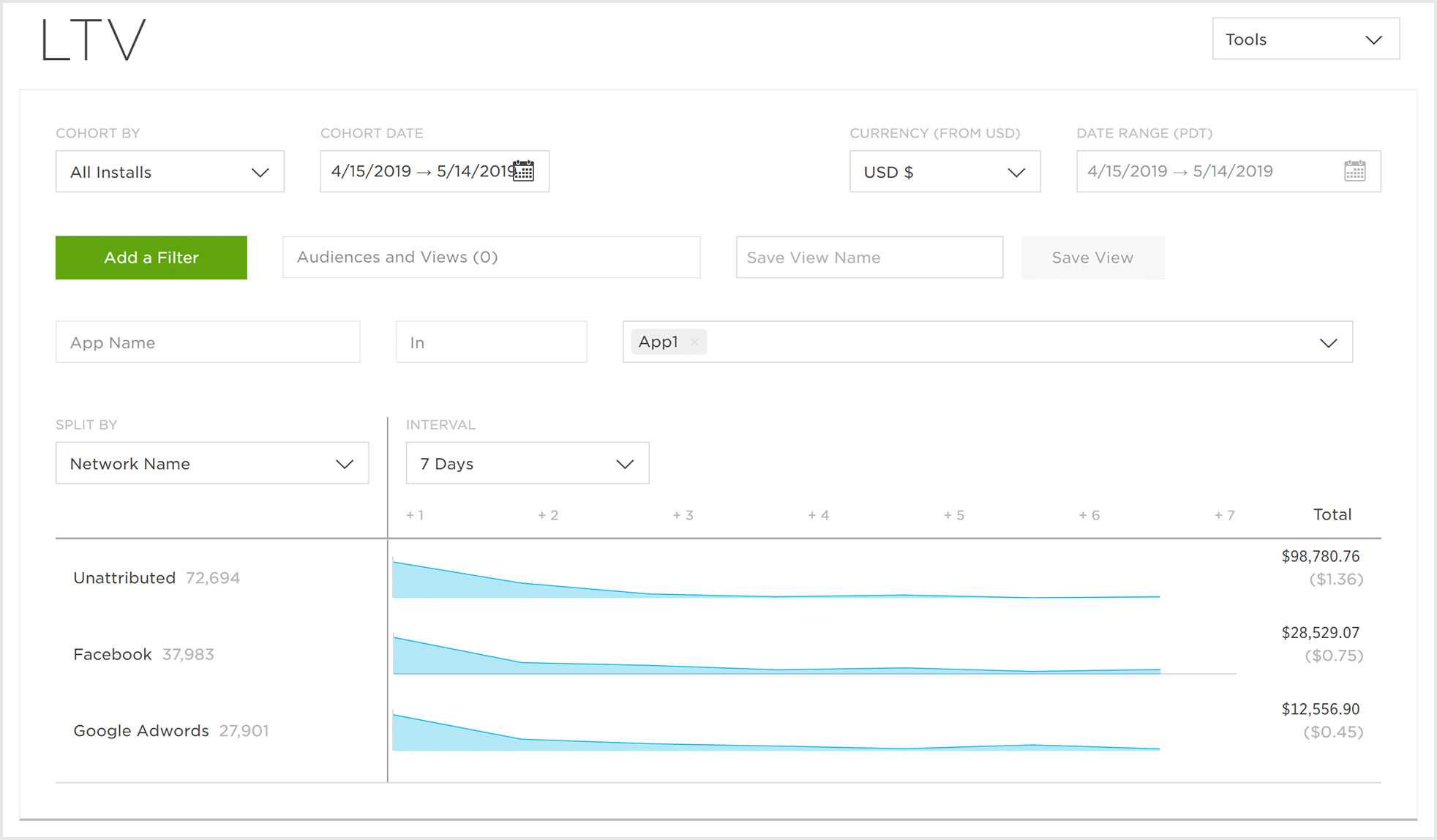Click the Add a Filter button

click(151, 258)
